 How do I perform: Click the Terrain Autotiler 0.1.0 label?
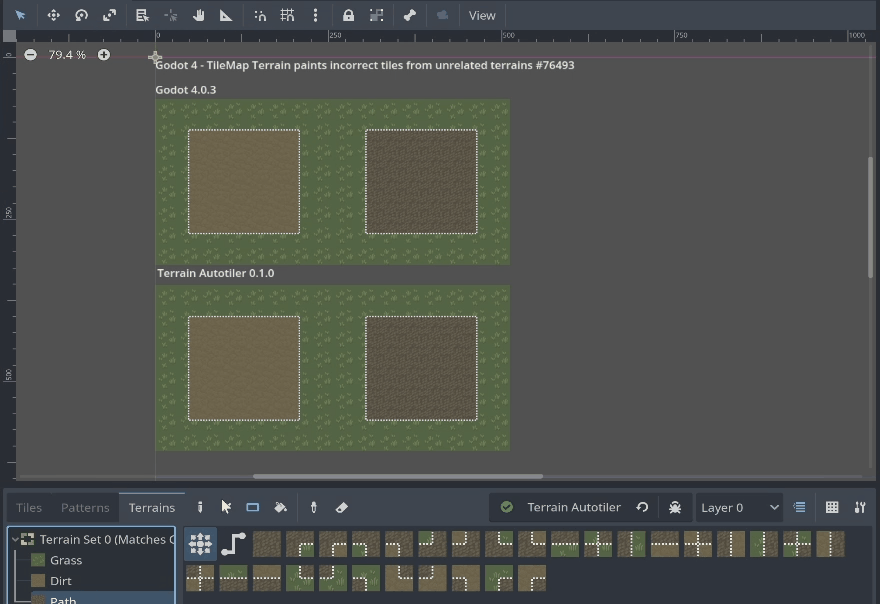[216, 273]
